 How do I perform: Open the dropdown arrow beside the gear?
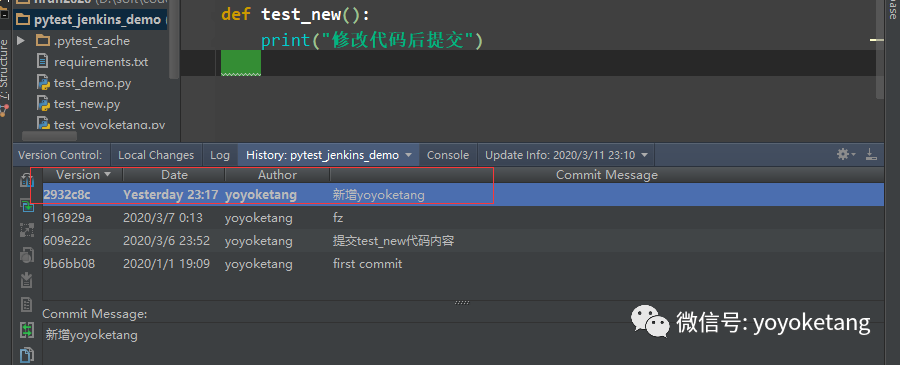point(854,154)
